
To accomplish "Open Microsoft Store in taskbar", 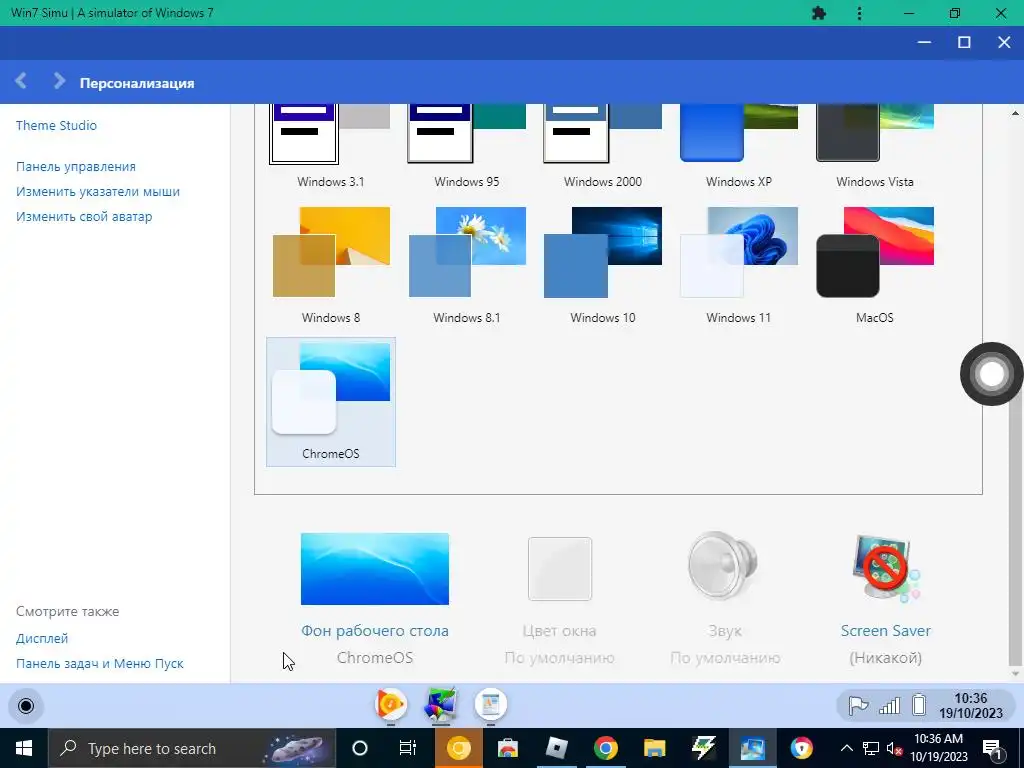I will point(507,748).
